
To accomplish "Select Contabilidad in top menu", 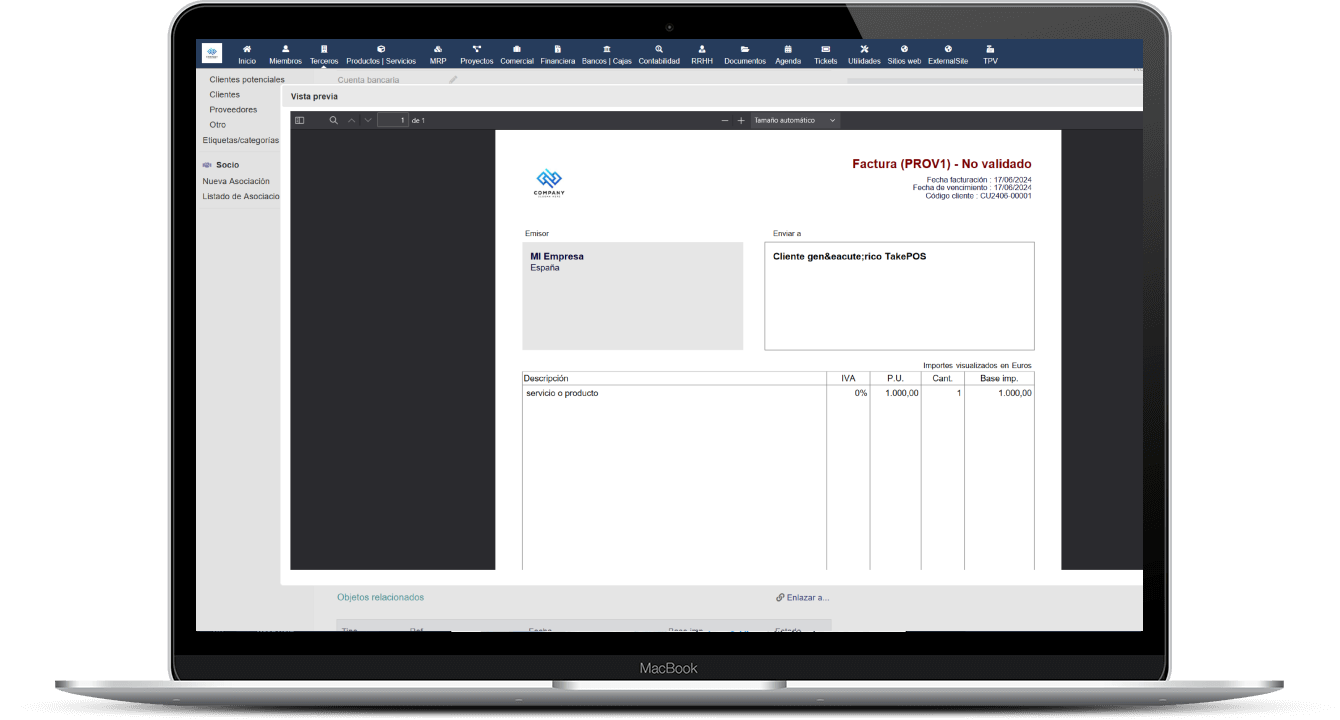I will [x=659, y=54].
